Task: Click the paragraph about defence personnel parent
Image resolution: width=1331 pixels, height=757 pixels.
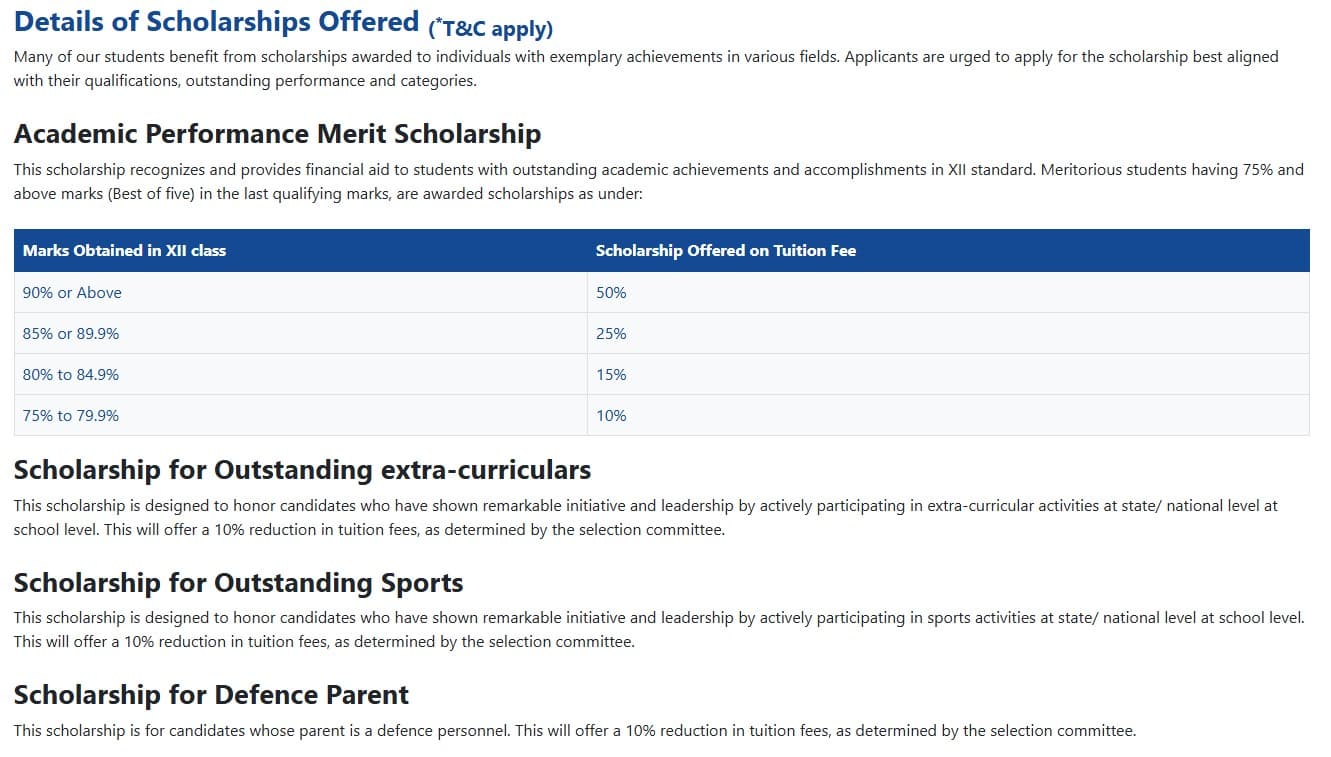Action: 574,731
